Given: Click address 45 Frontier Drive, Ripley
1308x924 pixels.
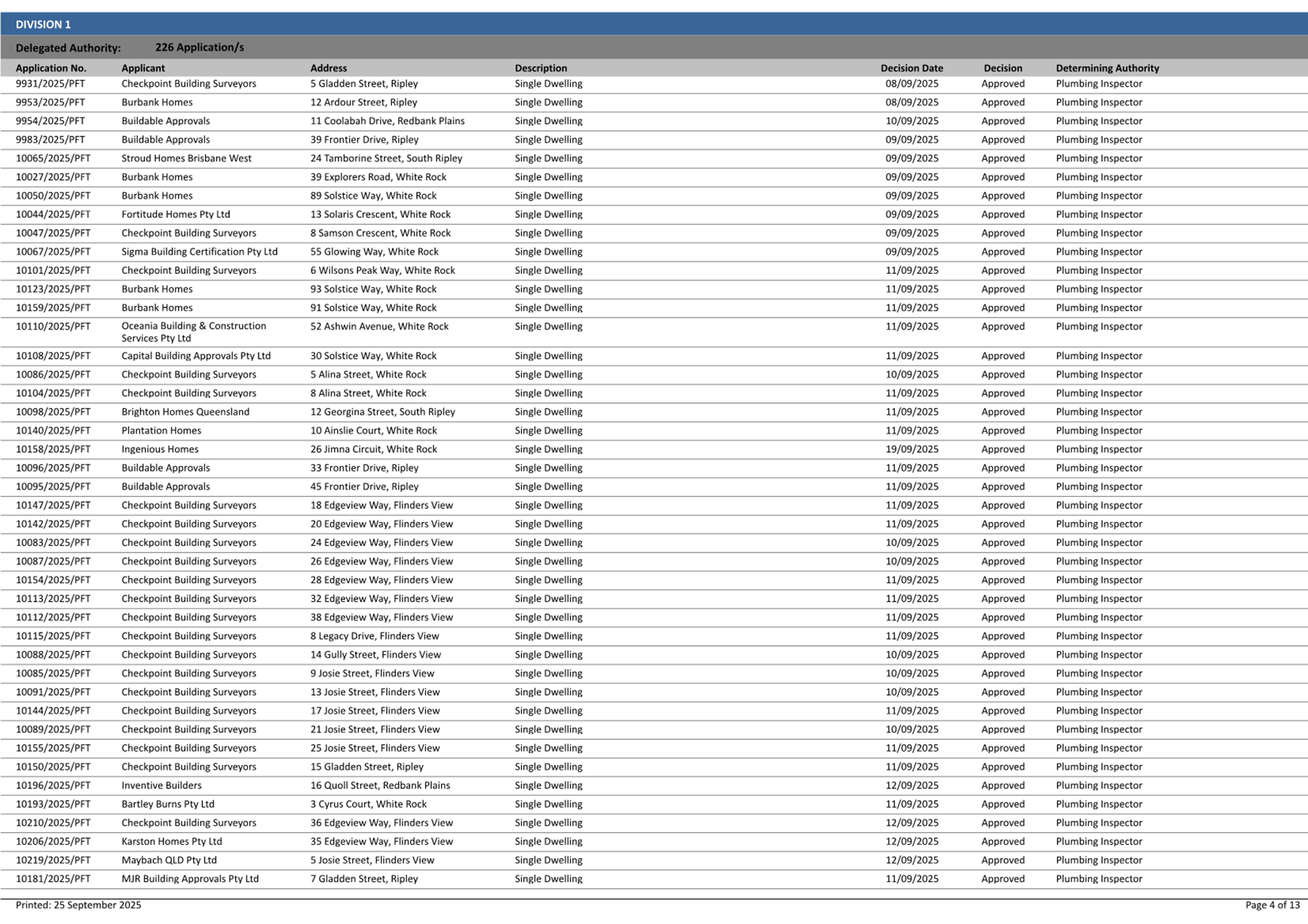Looking at the screenshot, I should [x=364, y=487].
